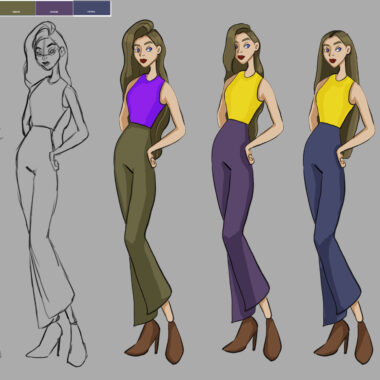Select the navy blue palette swatch
This screenshot has width=380, height=380.
pyautogui.click(x=92, y=8)
